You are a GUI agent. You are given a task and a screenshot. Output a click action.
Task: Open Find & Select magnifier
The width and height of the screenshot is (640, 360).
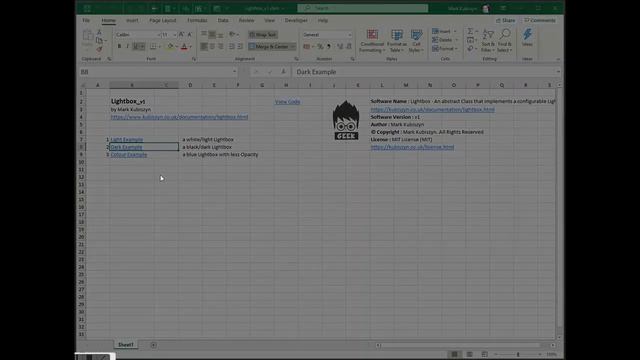[x=504, y=41]
